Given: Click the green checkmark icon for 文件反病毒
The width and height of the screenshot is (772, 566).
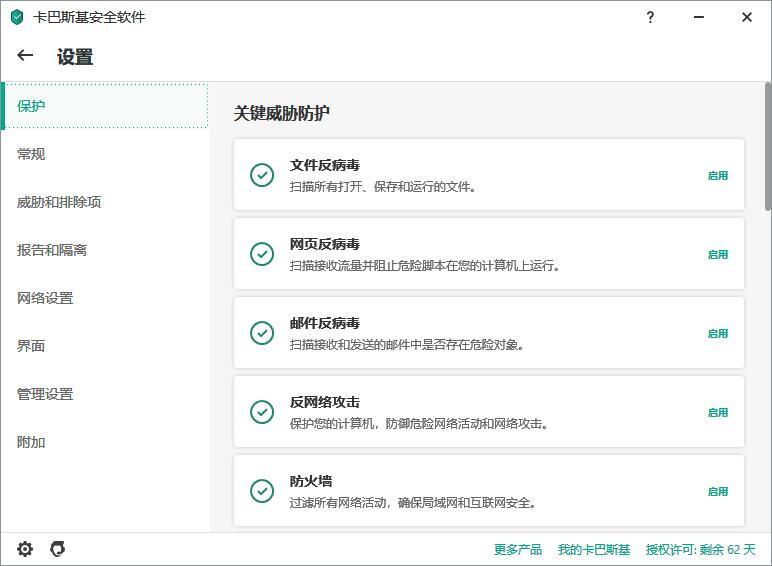Looking at the screenshot, I should pos(262,175).
